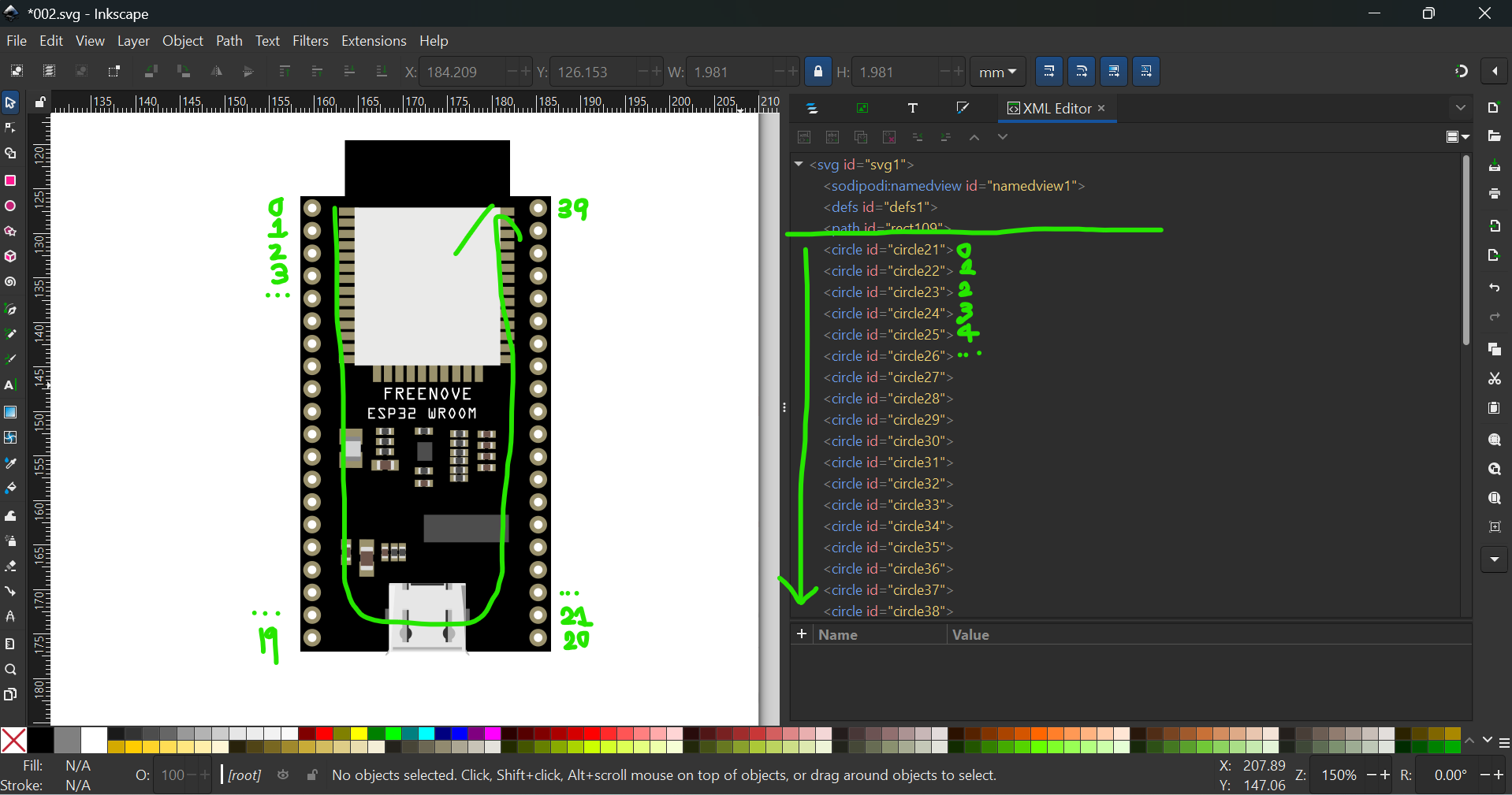The height and width of the screenshot is (795, 1512).
Task: Open the Path menu
Action: pyautogui.click(x=229, y=41)
